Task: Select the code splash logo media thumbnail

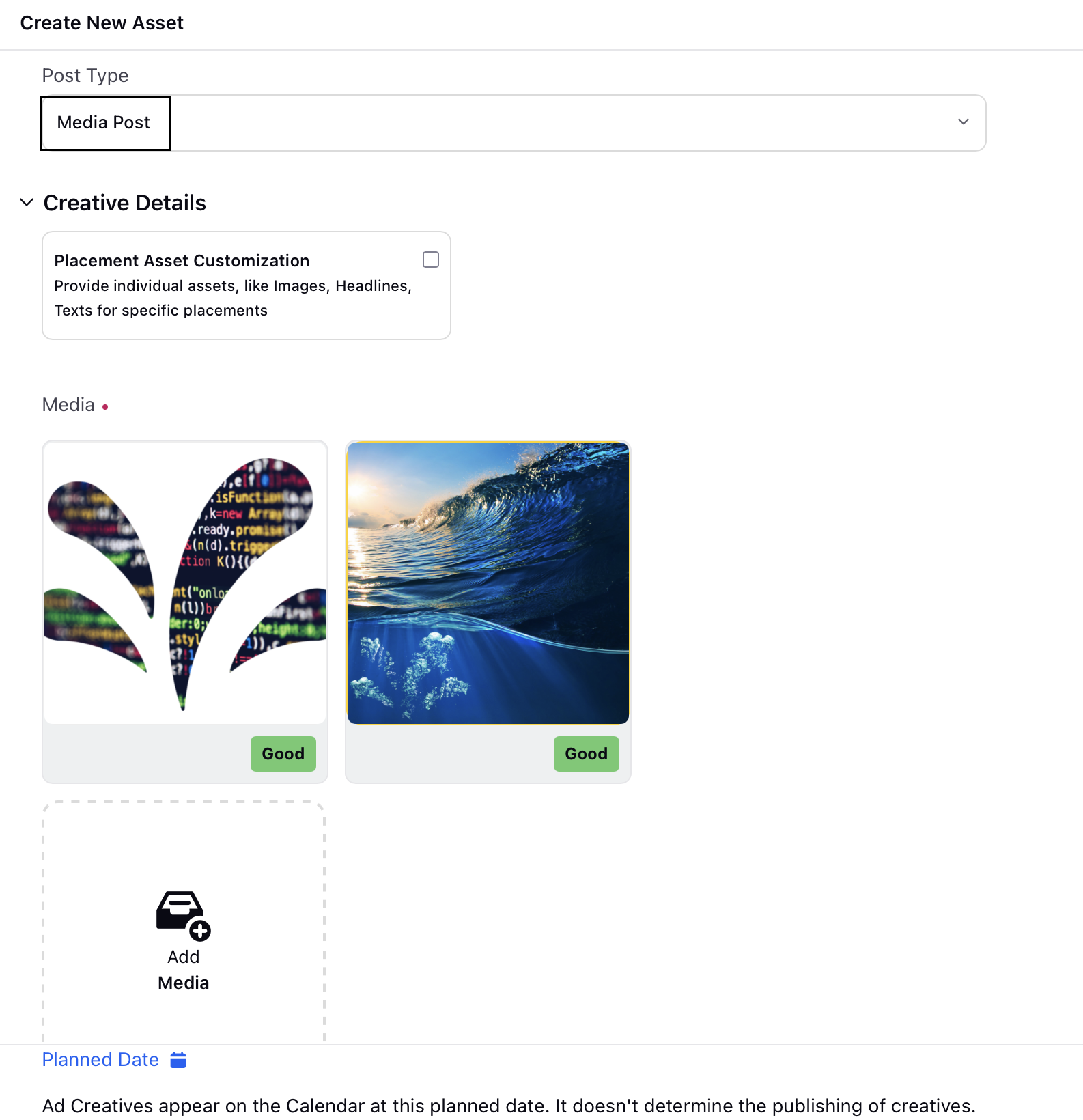Action: pos(185,583)
